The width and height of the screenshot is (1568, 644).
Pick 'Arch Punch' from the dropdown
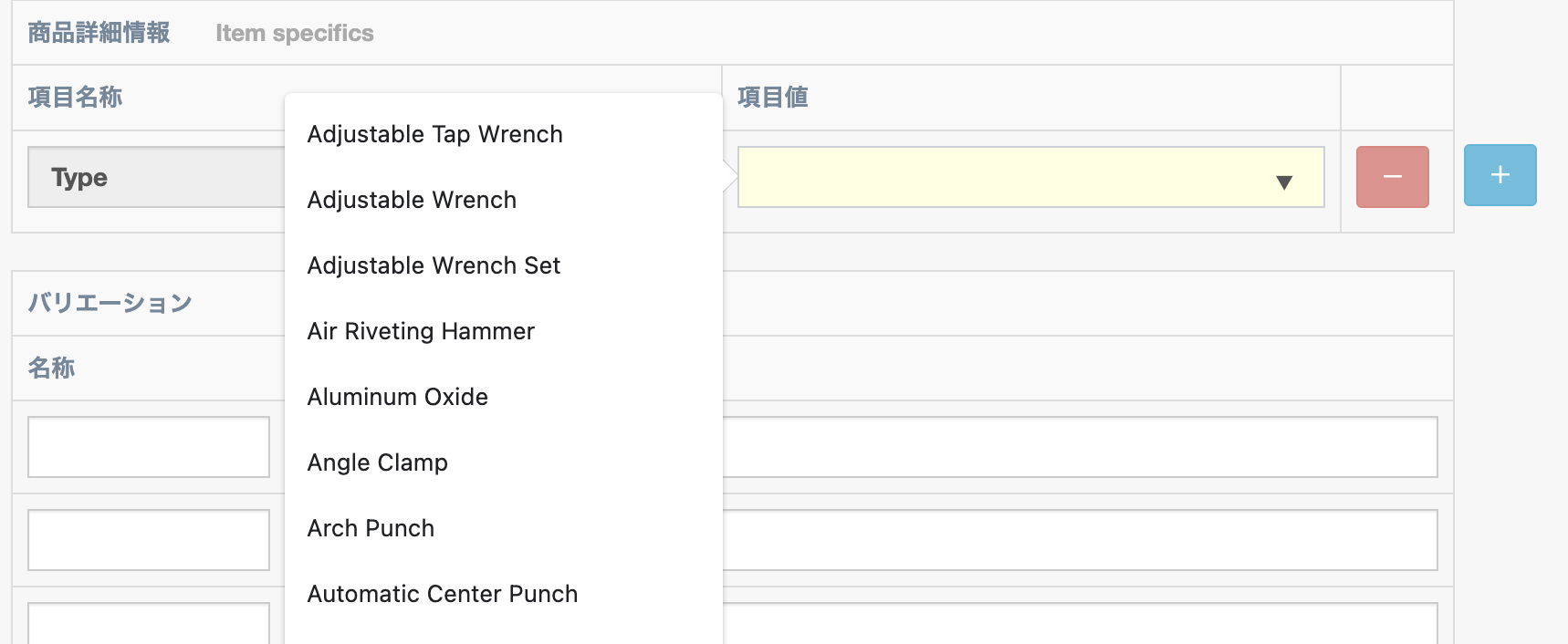point(371,528)
